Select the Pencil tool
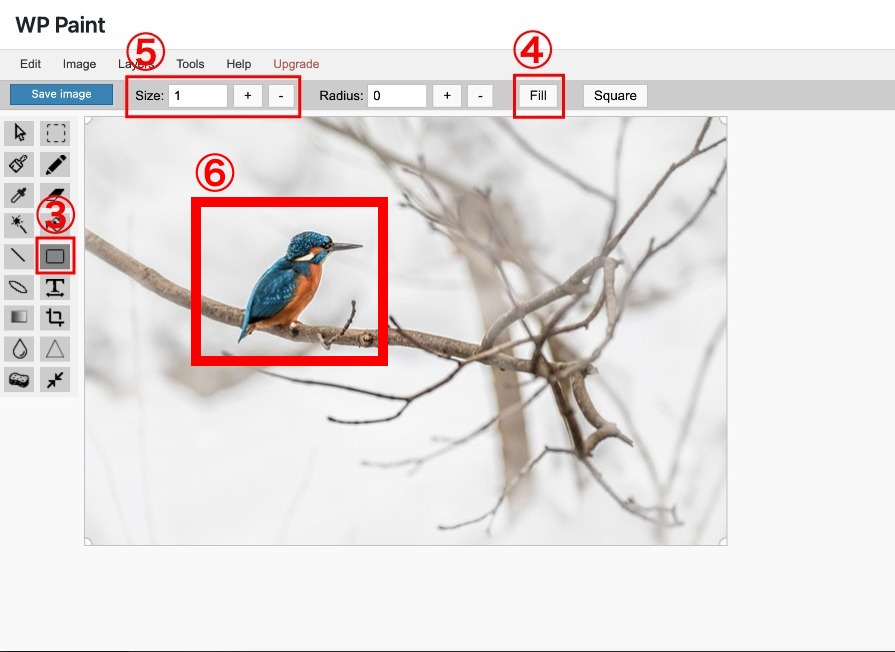Image resolution: width=895 pixels, height=652 pixels. pos(55,164)
